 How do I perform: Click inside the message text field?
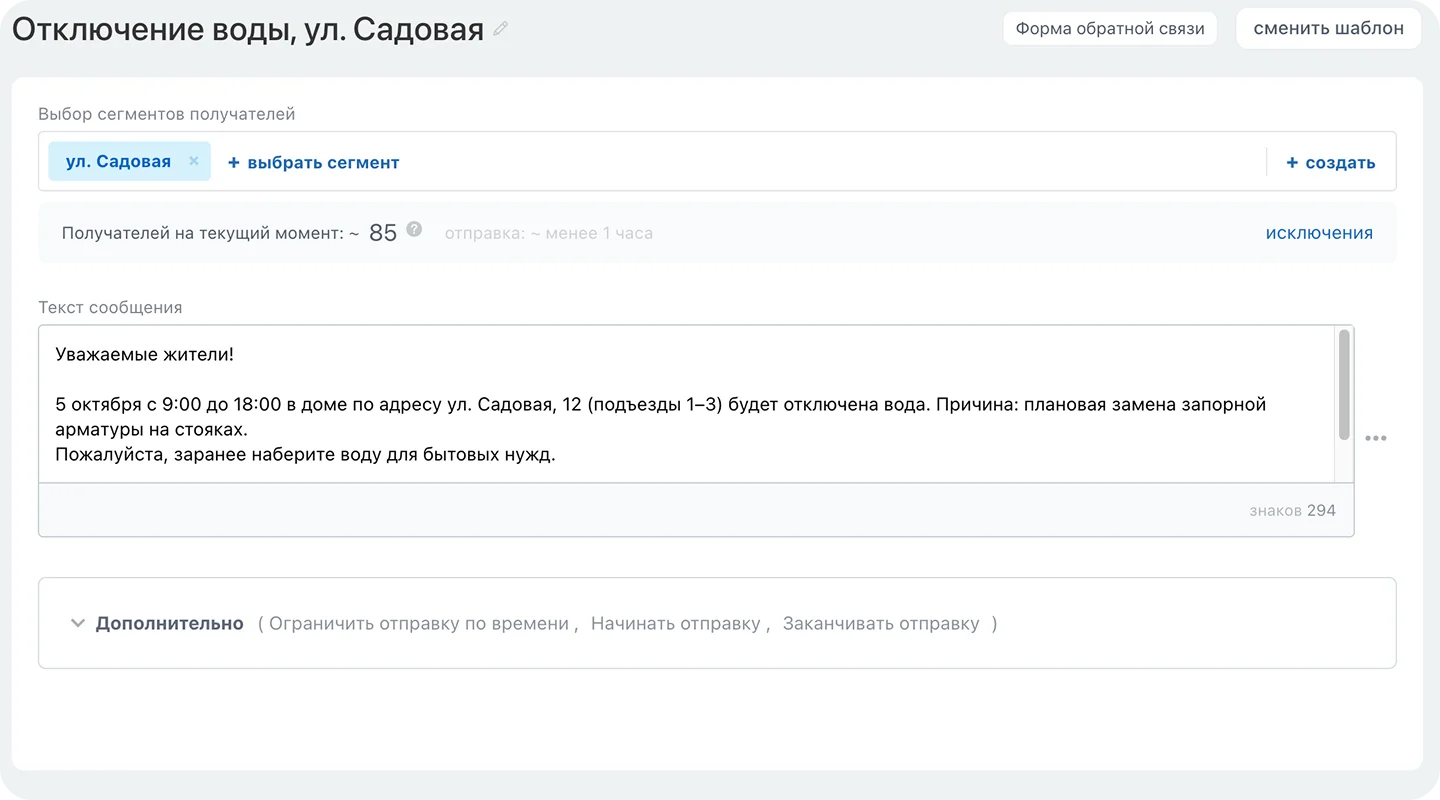[687, 404]
